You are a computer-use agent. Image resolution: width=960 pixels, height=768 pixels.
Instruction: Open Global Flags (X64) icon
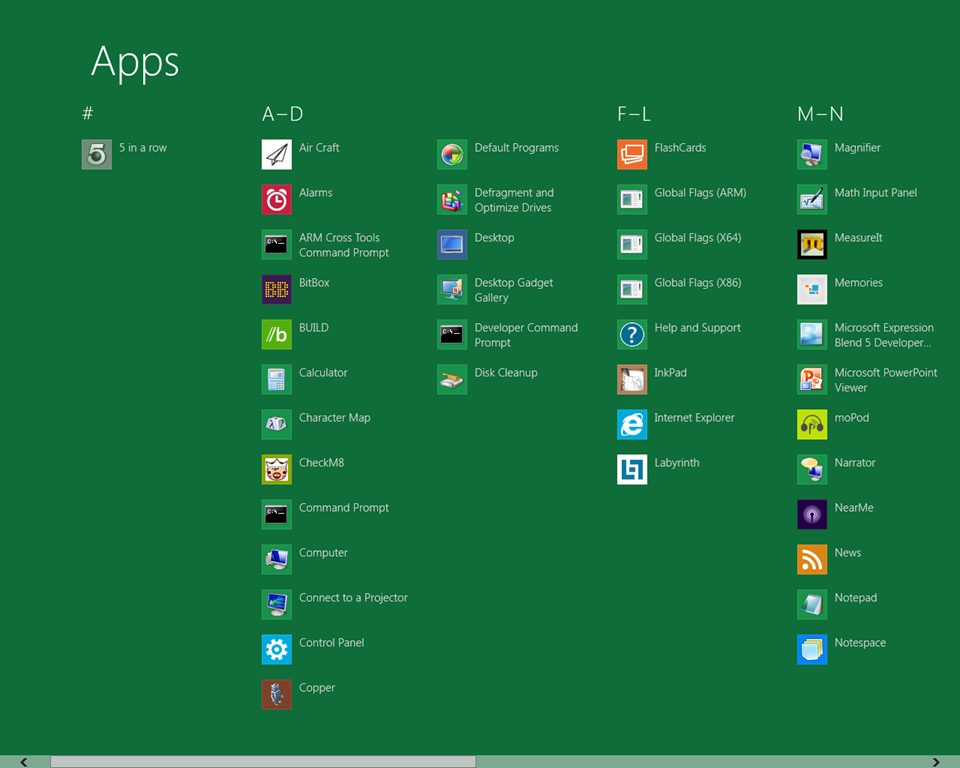632,244
